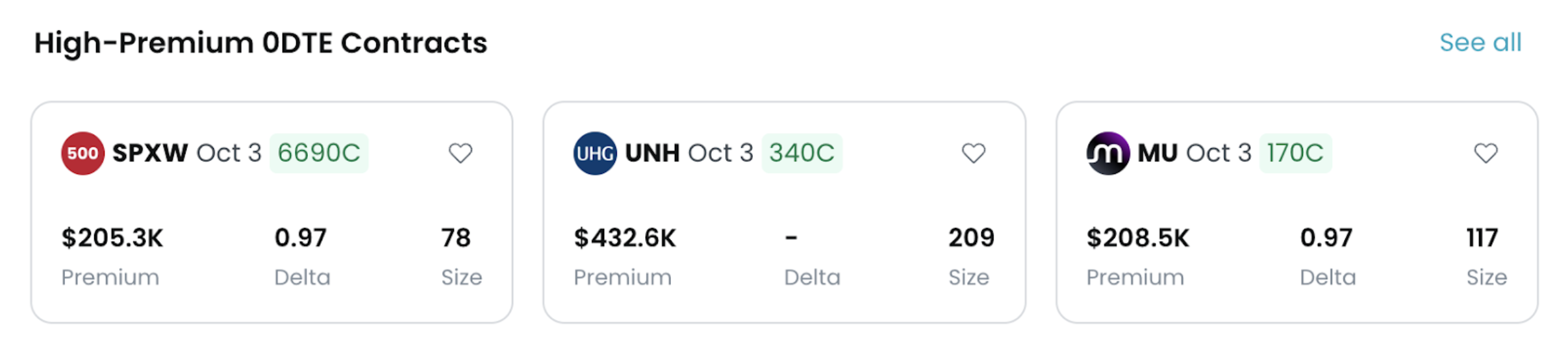Click the 340C strike badge
The image size is (1568, 353).
[x=802, y=153]
